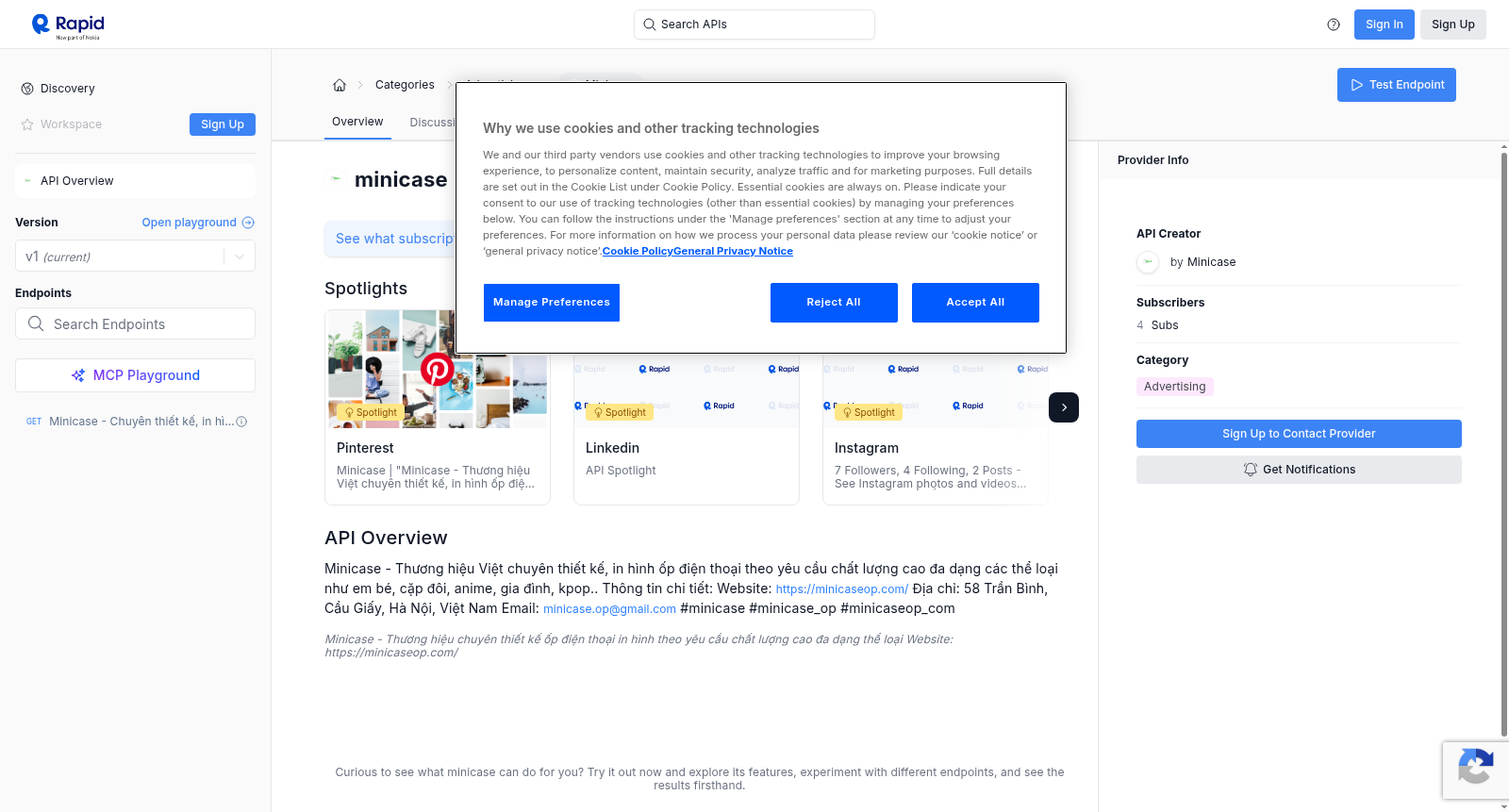
Task: Click the 'Category' label in Provider Info
Action: tap(1162, 360)
